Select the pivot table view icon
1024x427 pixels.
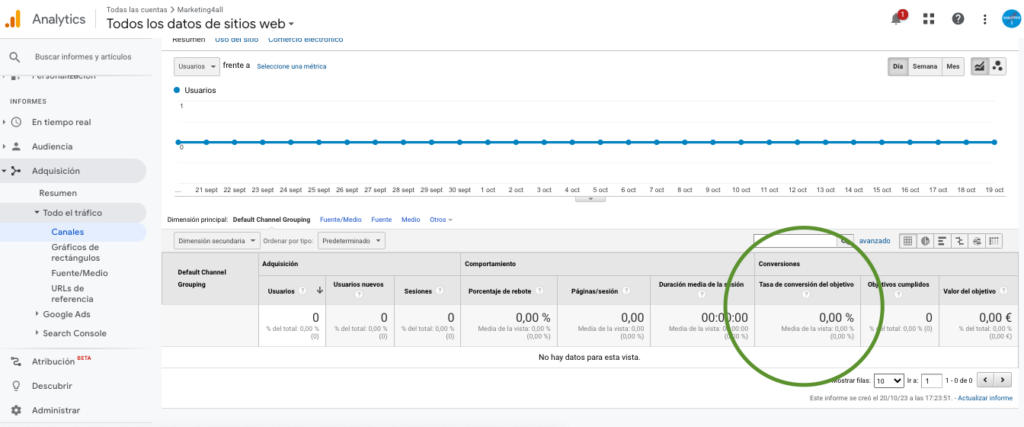pyautogui.click(x=993, y=241)
